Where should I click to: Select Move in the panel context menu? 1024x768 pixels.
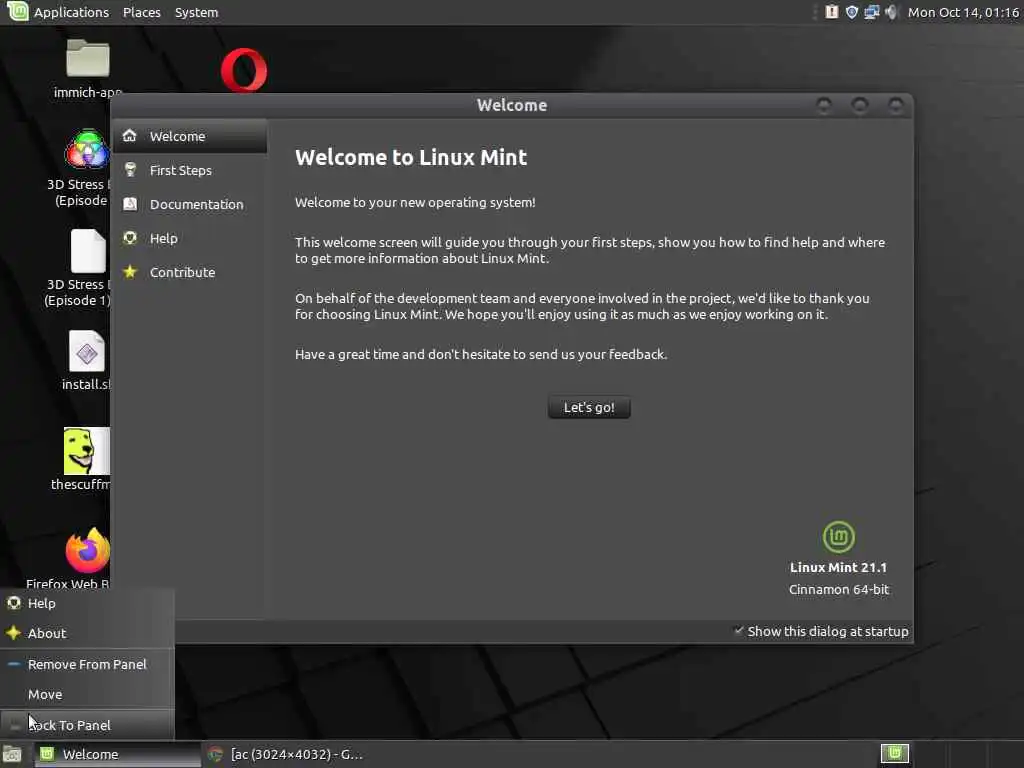pyautogui.click(x=88, y=694)
